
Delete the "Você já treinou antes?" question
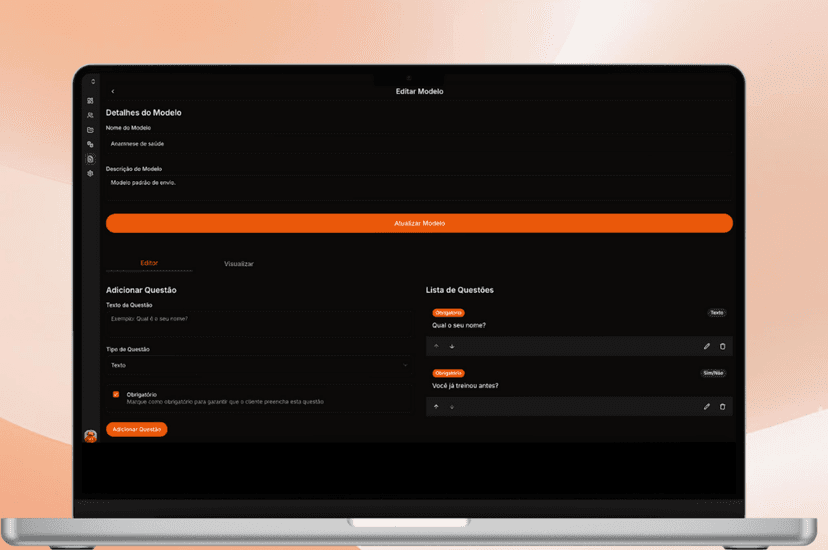[x=723, y=407]
